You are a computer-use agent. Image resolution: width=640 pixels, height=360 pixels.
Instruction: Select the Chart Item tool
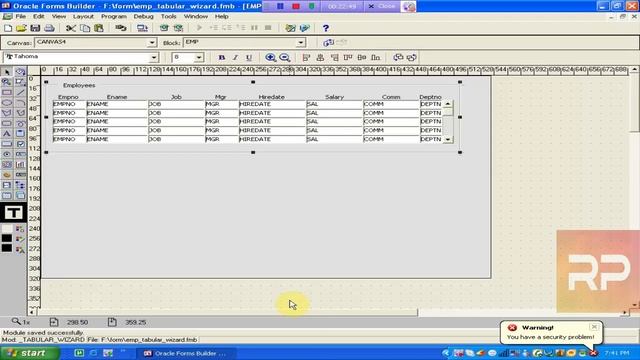point(20,164)
